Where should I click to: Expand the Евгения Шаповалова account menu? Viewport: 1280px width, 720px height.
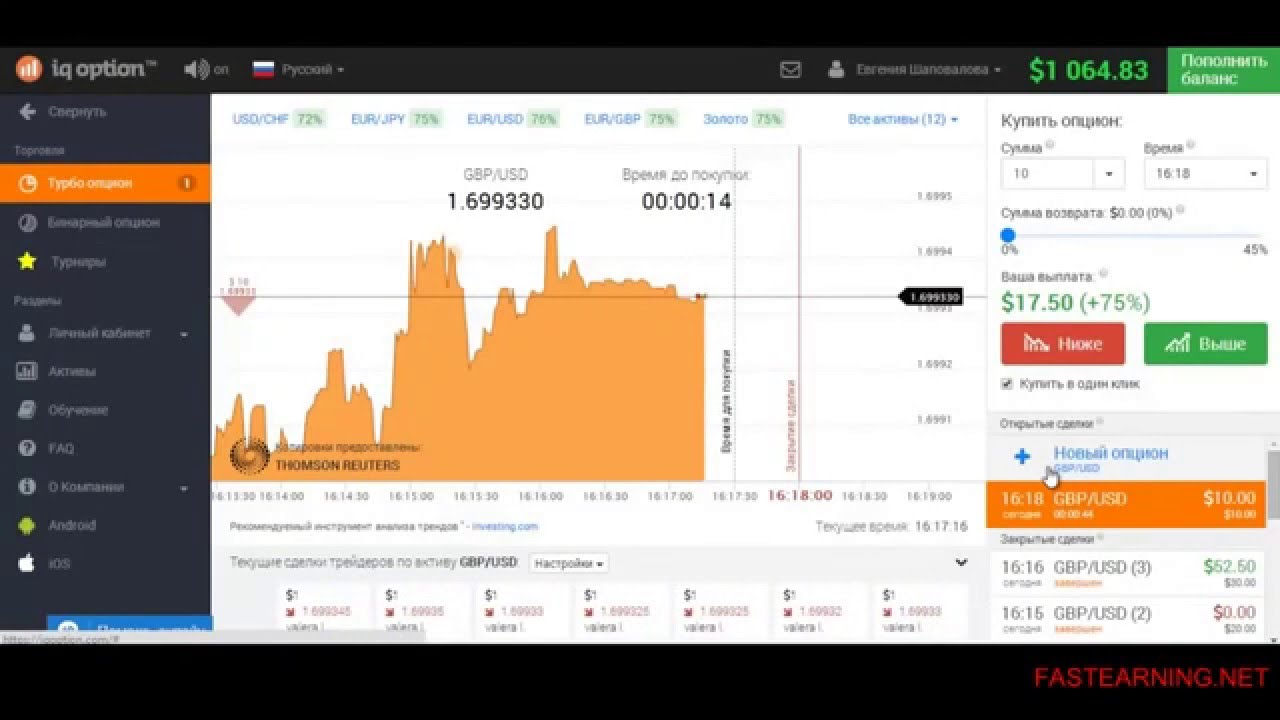tap(928, 69)
